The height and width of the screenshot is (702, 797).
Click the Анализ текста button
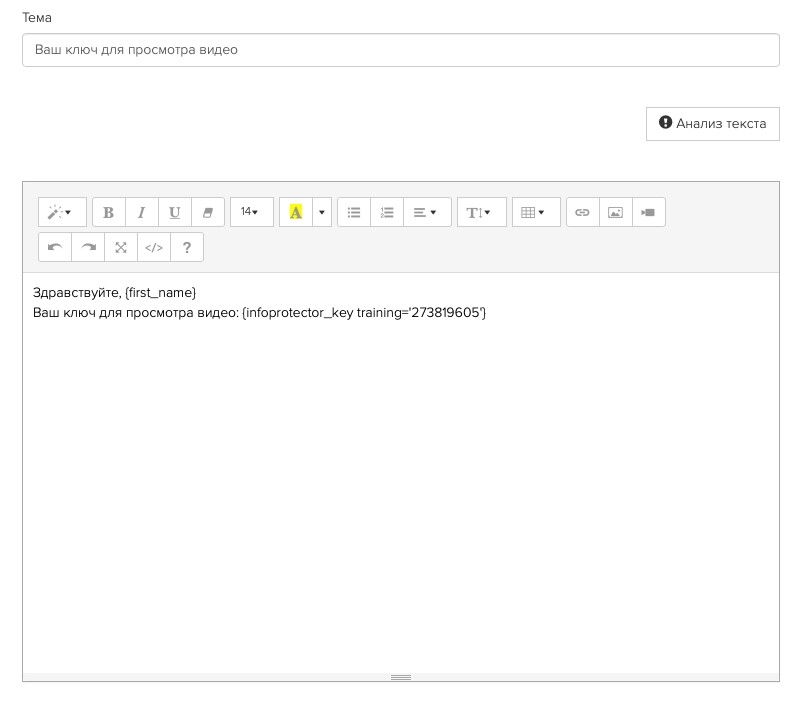click(712, 124)
